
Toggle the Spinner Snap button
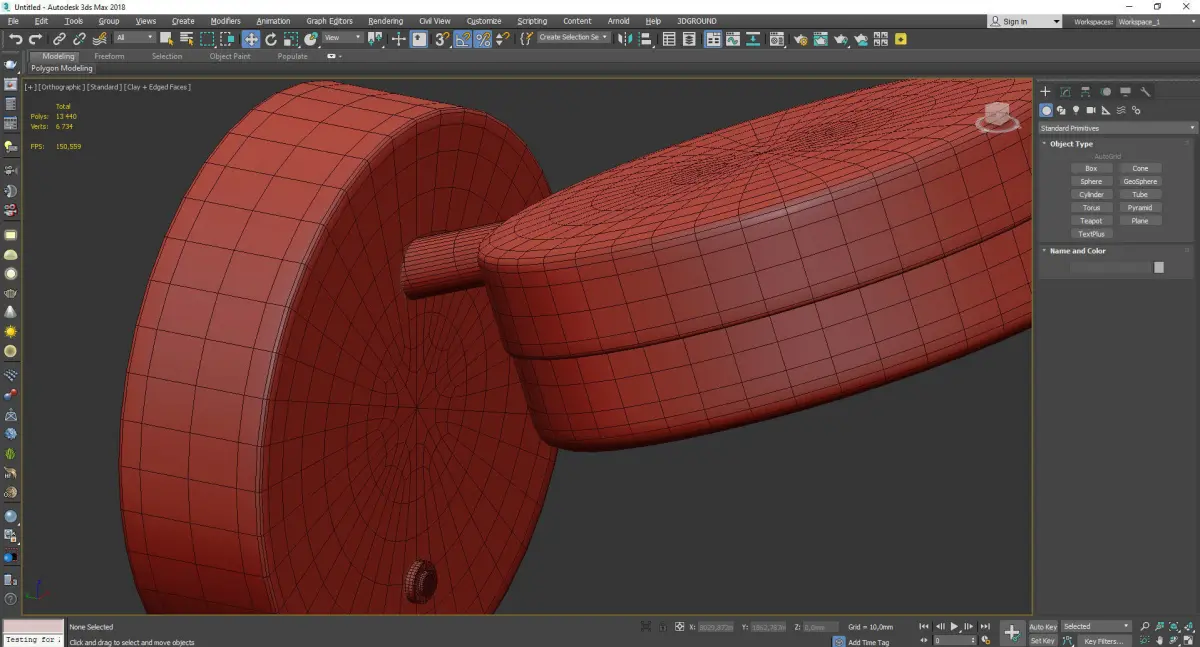coord(502,39)
